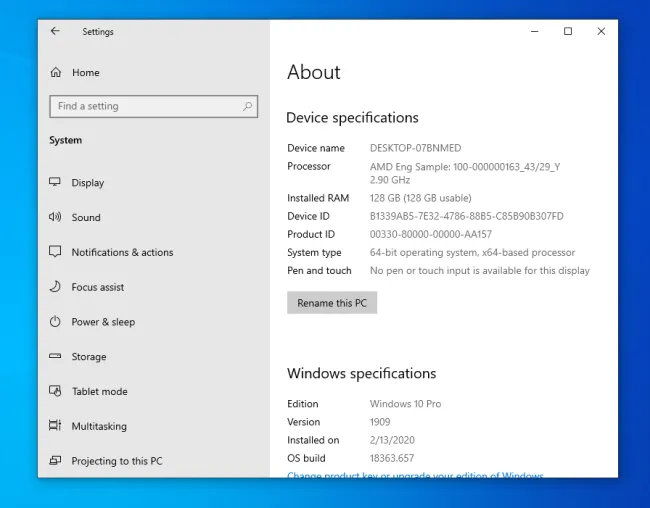Click the Storage drive icon

56,357
